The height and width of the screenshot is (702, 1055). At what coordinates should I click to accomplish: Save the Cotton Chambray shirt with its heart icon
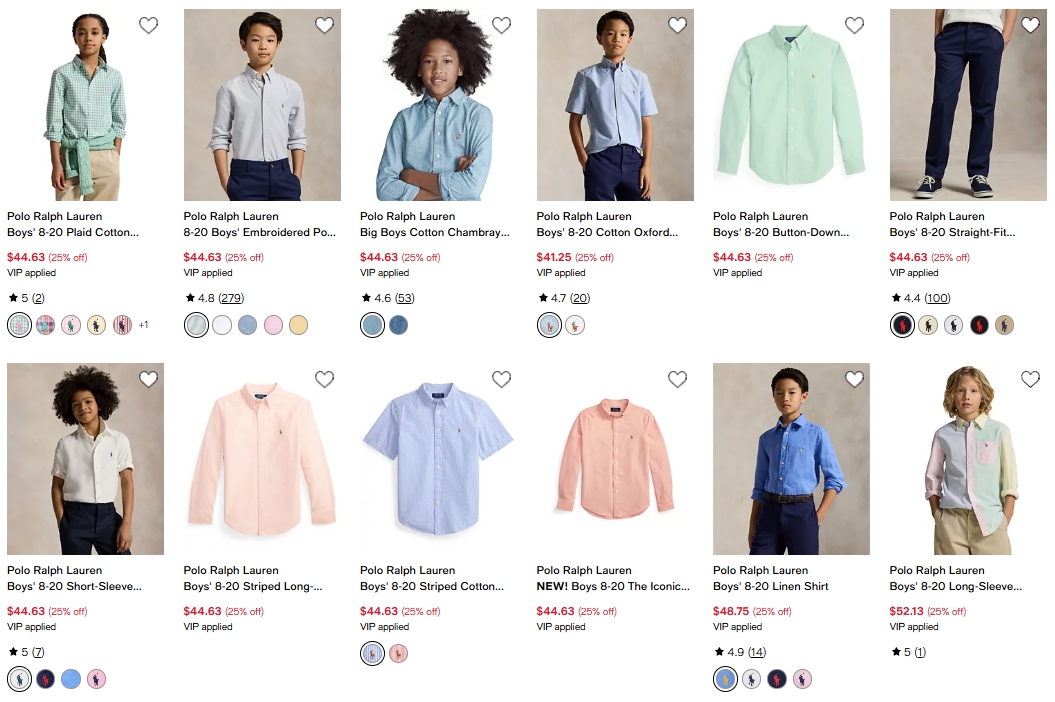tap(501, 26)
